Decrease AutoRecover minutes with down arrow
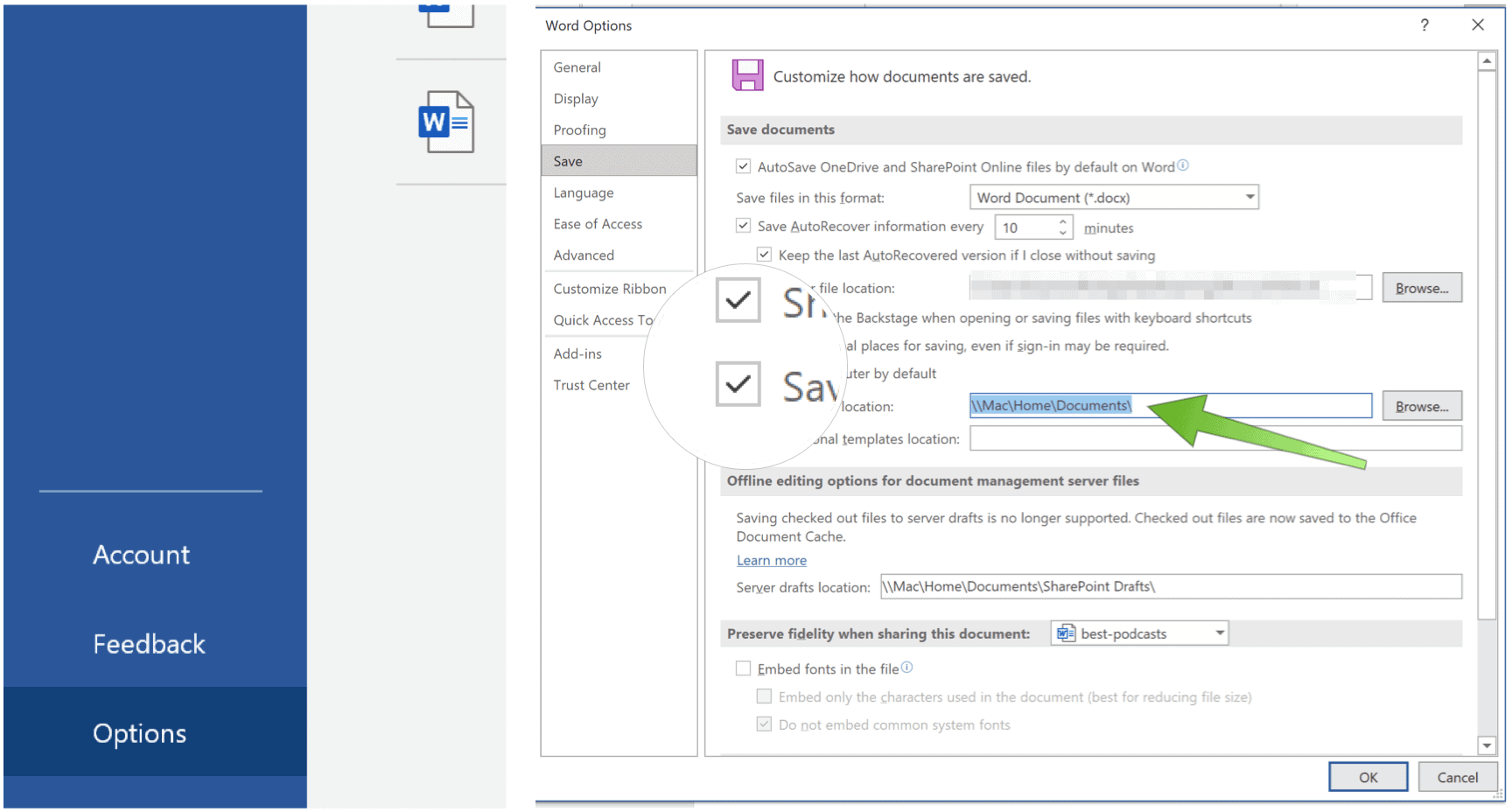The width and height of the screenshot is (1512, 812). pyautogui.click(x=1063, y=234)
